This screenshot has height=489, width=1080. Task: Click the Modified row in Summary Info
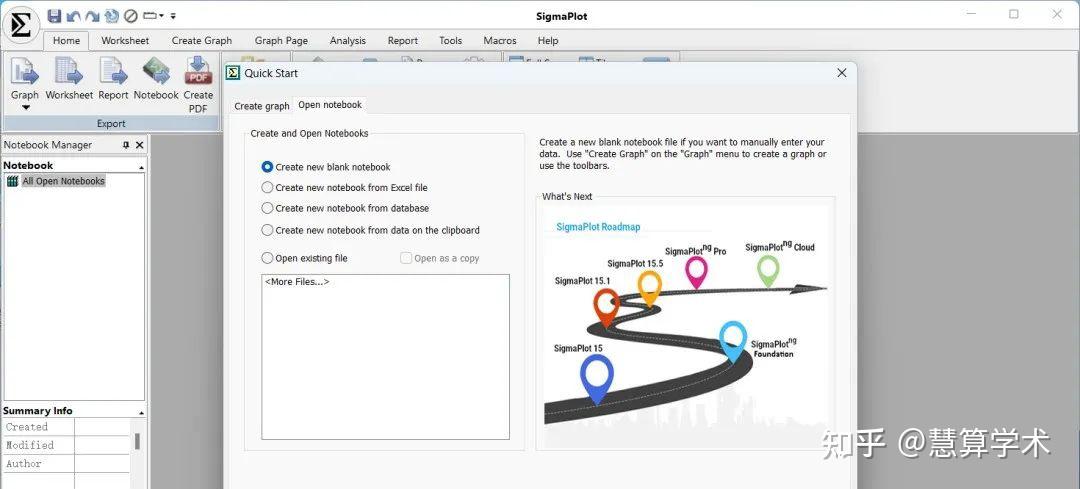66,445
